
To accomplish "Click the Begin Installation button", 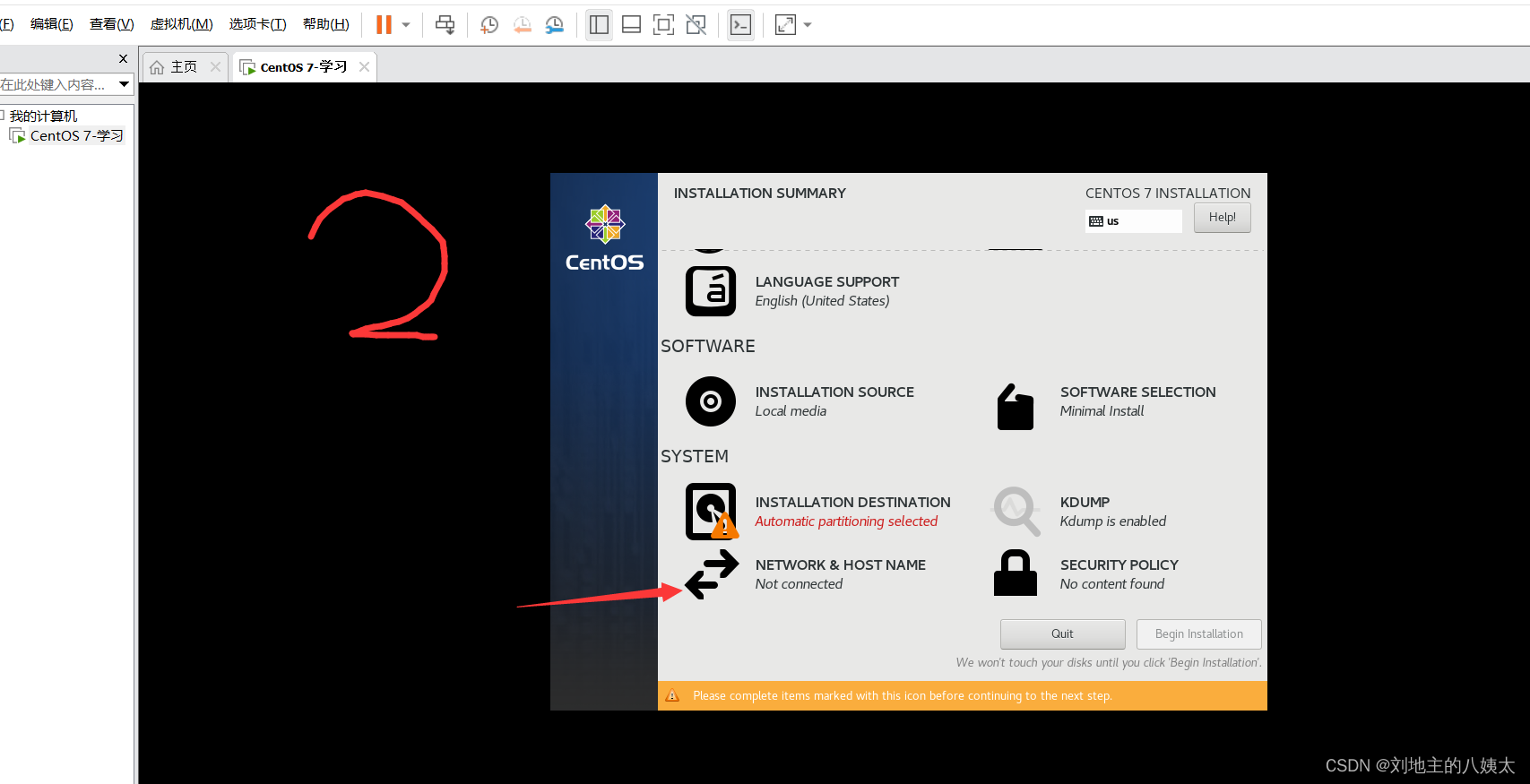I will click(1198, 633).
